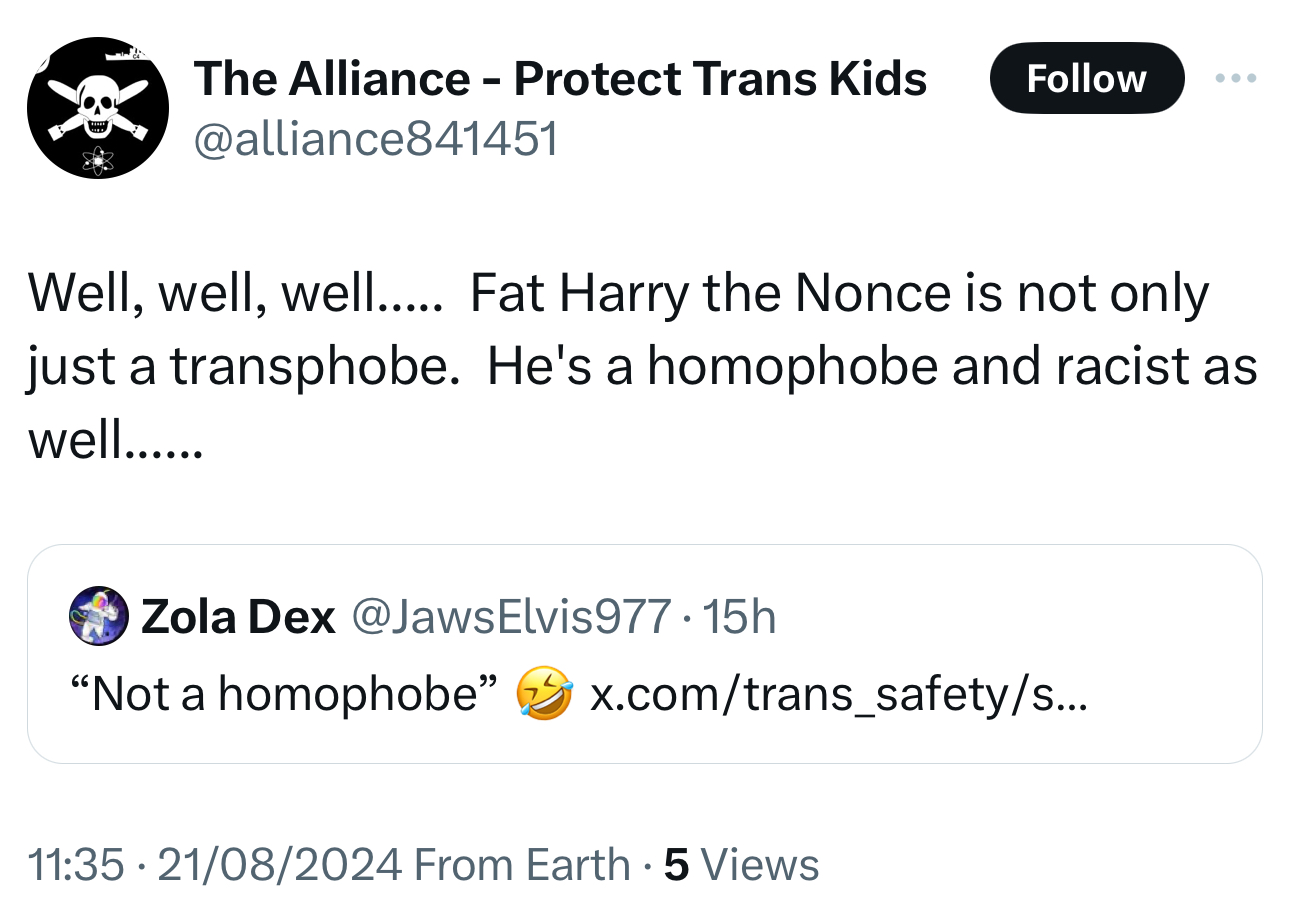The width and height of the screenshot is (1290, 919).
Task: Open "The Alliance - Protect Trans Kids" profile name
Action: [x=560, y=78]
